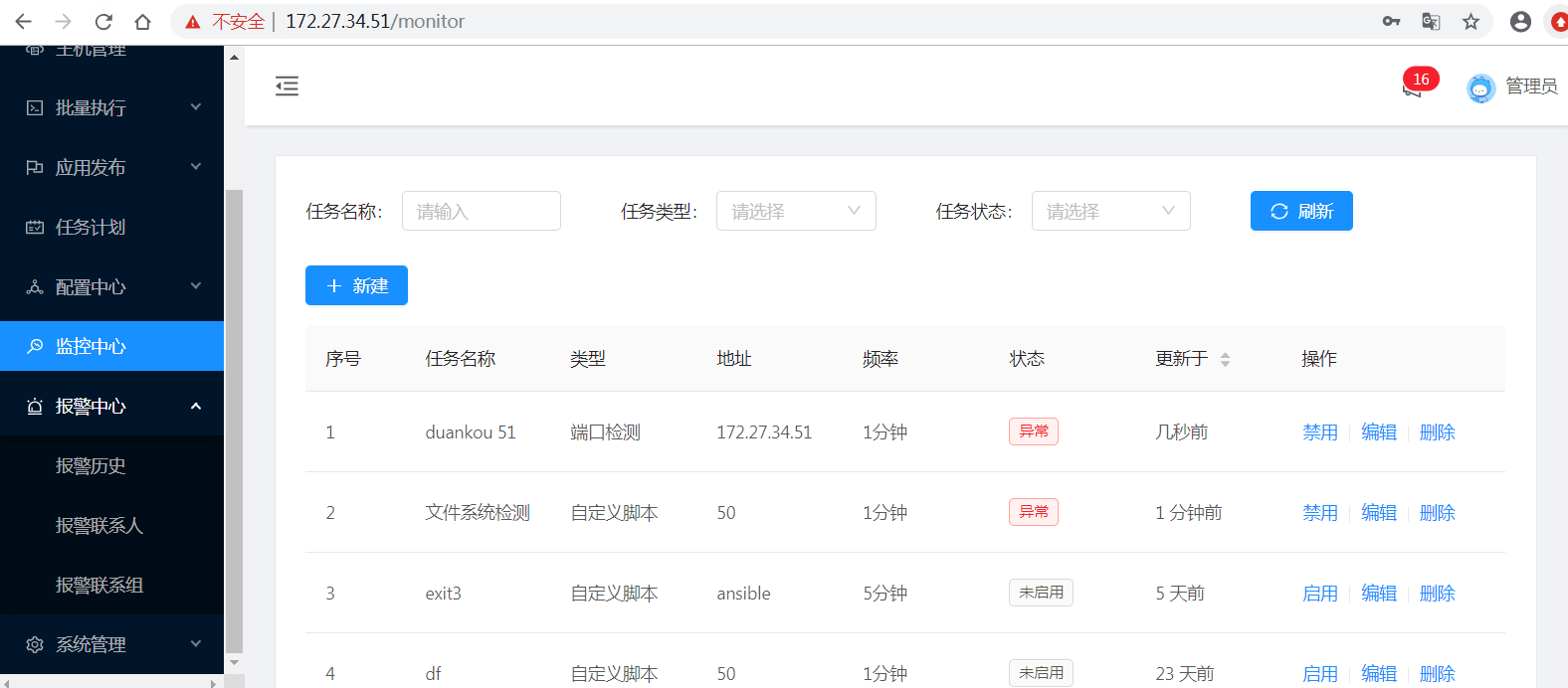Reload the page with browser refresh icon
Screen dimensions: 1568x688
103,21
